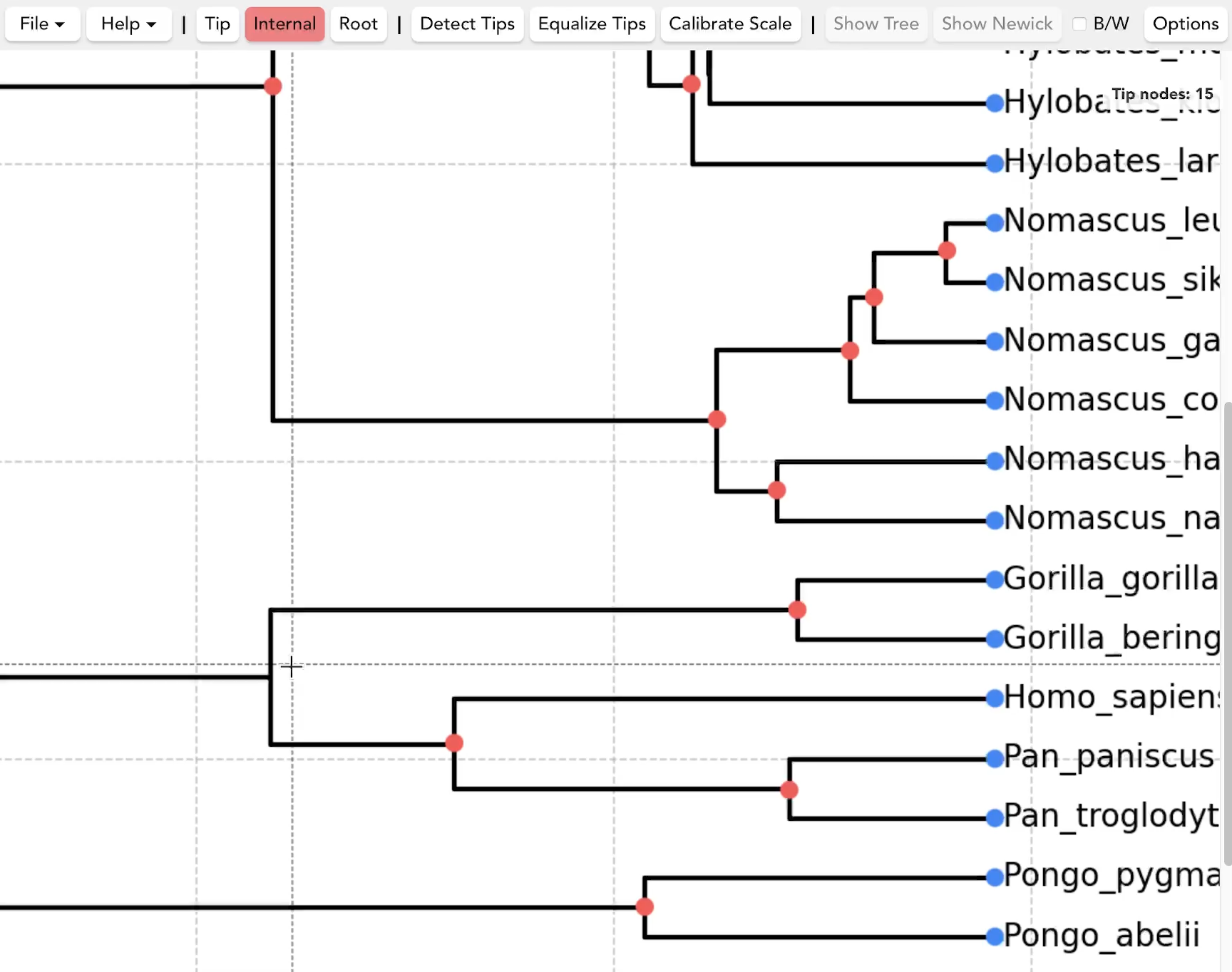Viewport: 1232px width, 972px height.
Task: Activate Root node mode
Action: click(x=358, y=24)
